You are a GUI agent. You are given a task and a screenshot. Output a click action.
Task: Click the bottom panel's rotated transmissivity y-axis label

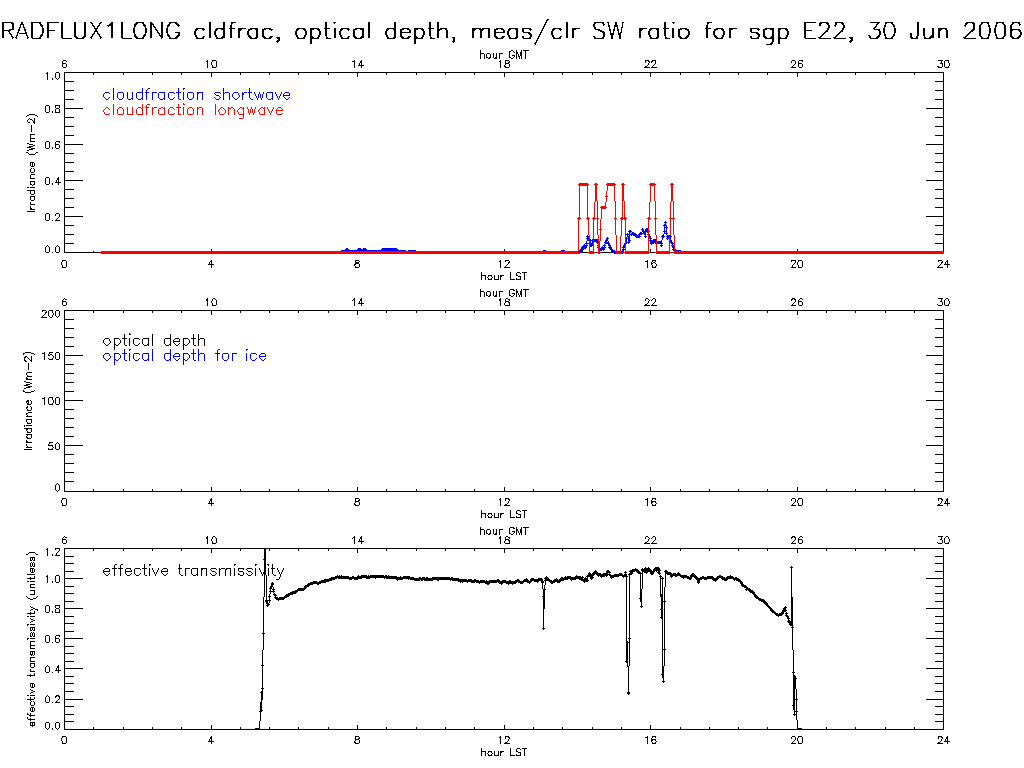(33, 637)
